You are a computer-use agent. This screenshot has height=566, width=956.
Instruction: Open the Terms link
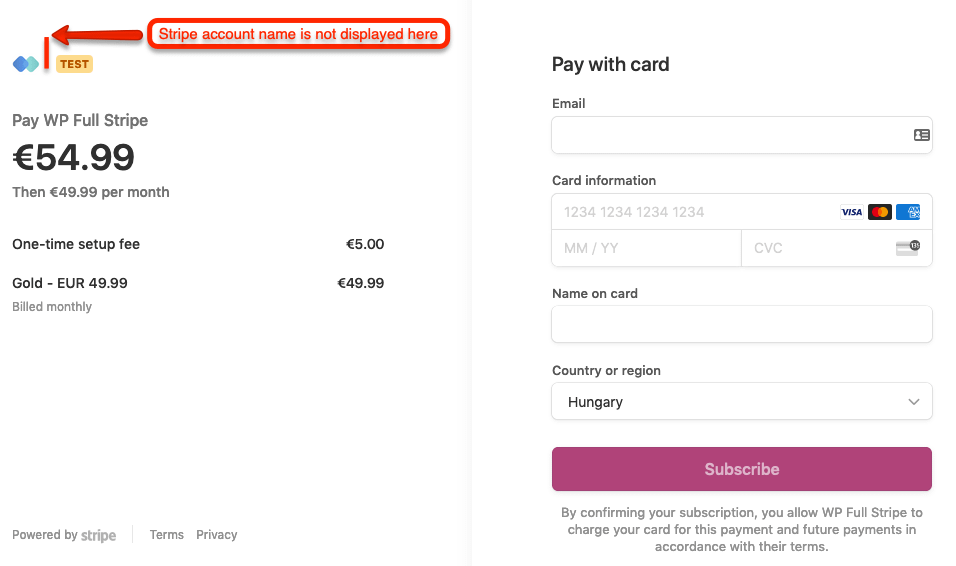point(167,535)
